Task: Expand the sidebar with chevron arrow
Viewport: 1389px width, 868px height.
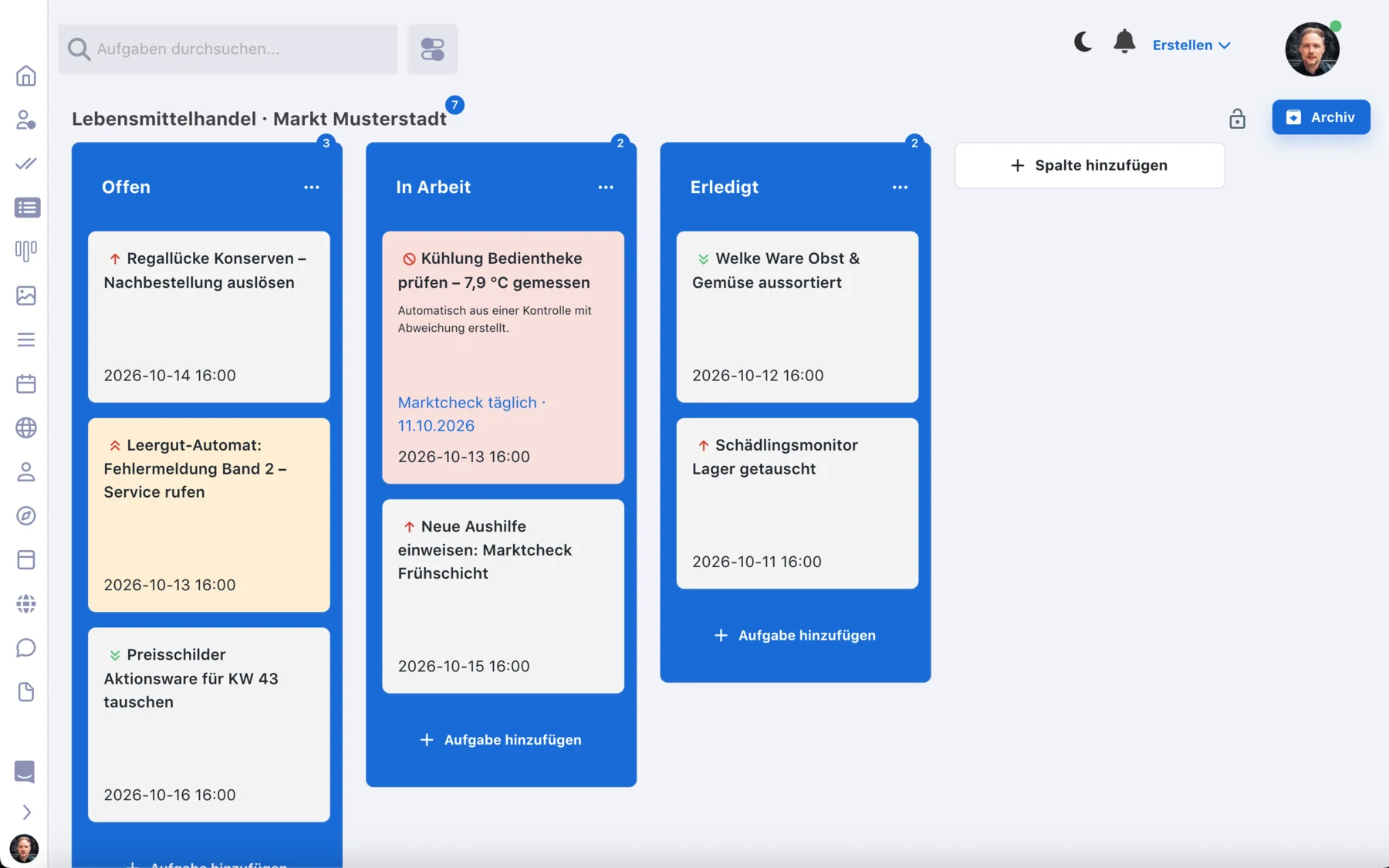Action: coord(26,812)
